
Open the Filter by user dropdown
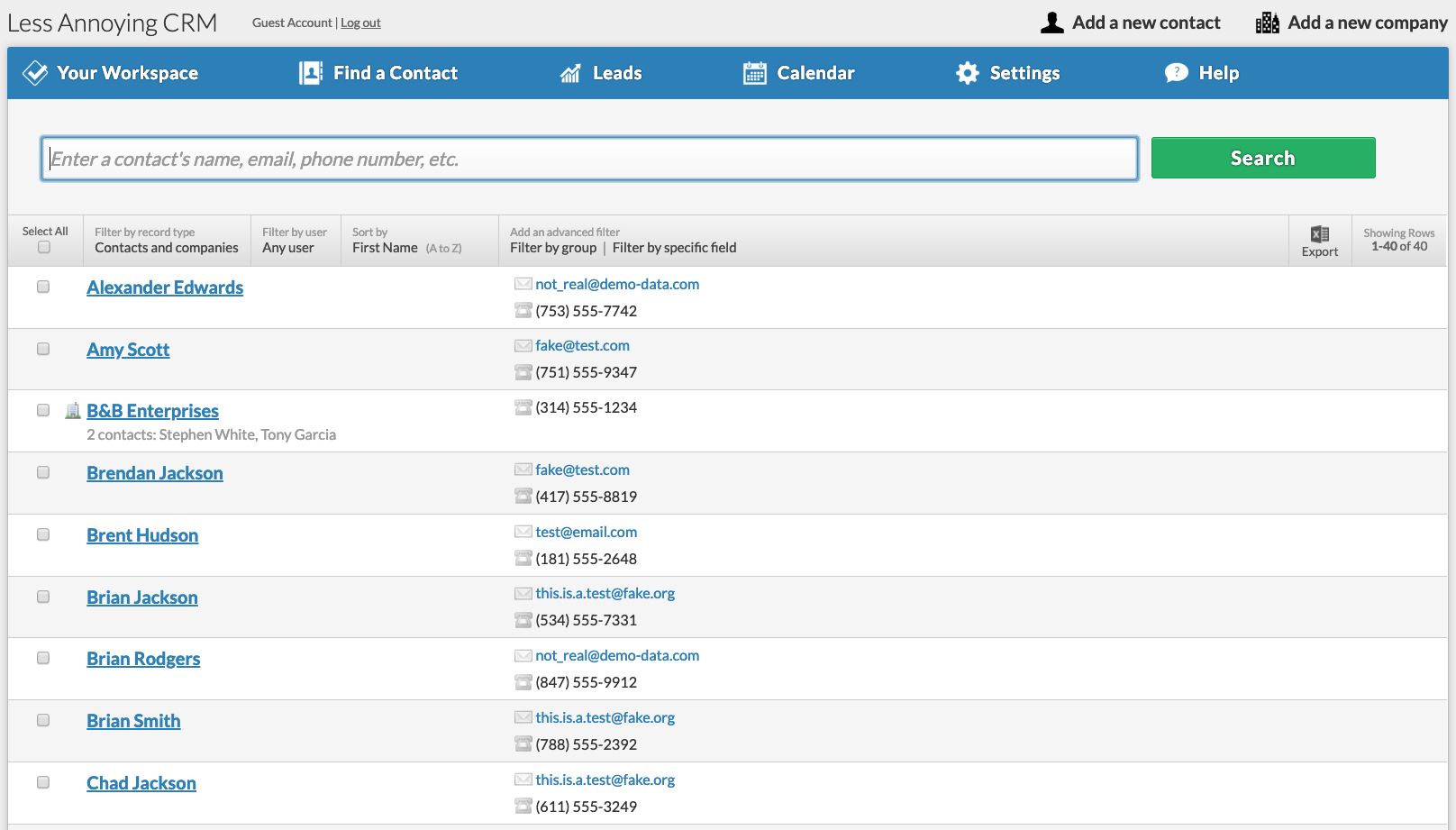(x=296, y=241)
